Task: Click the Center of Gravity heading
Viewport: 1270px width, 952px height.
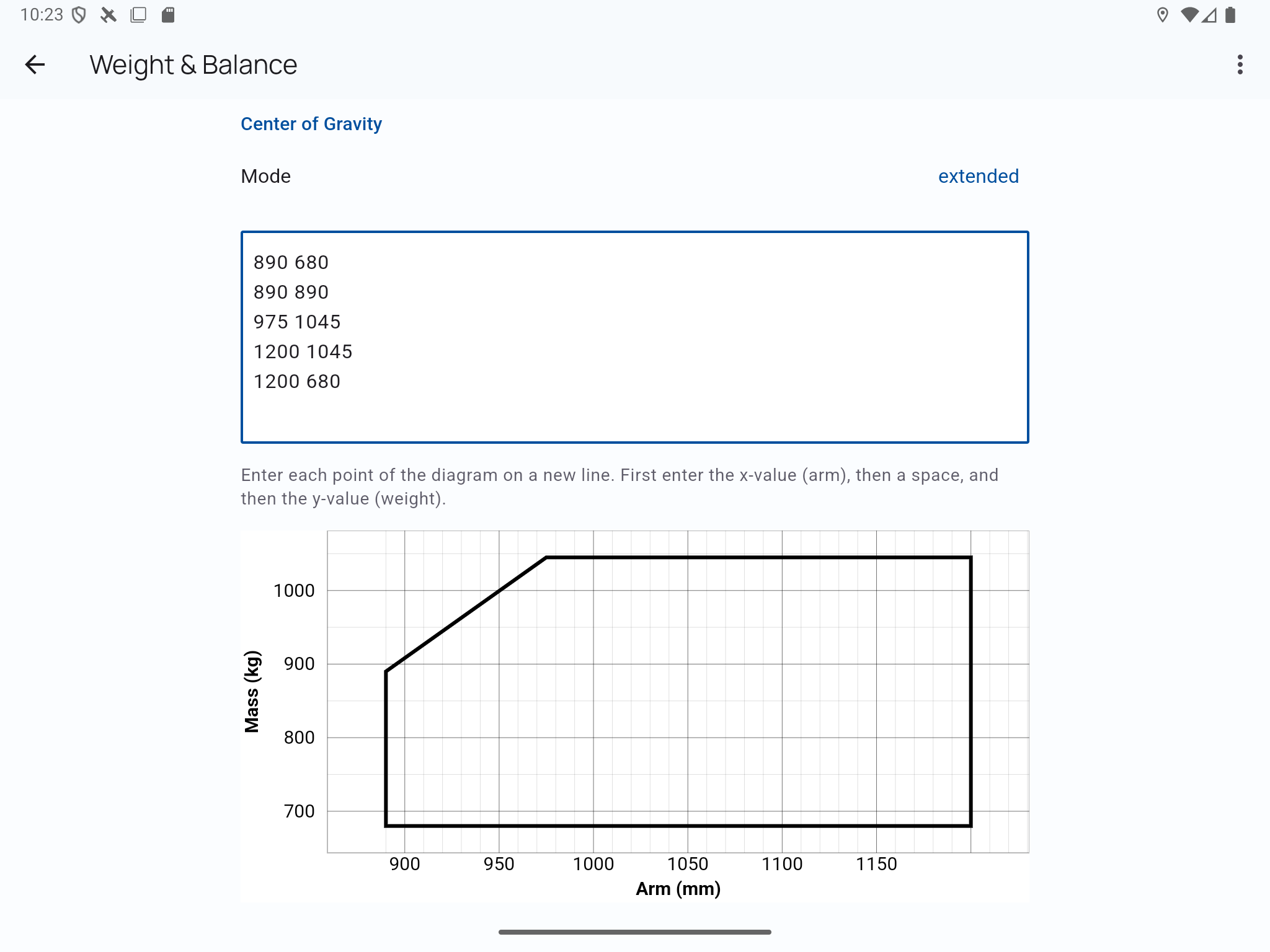Action: [311, 124]
